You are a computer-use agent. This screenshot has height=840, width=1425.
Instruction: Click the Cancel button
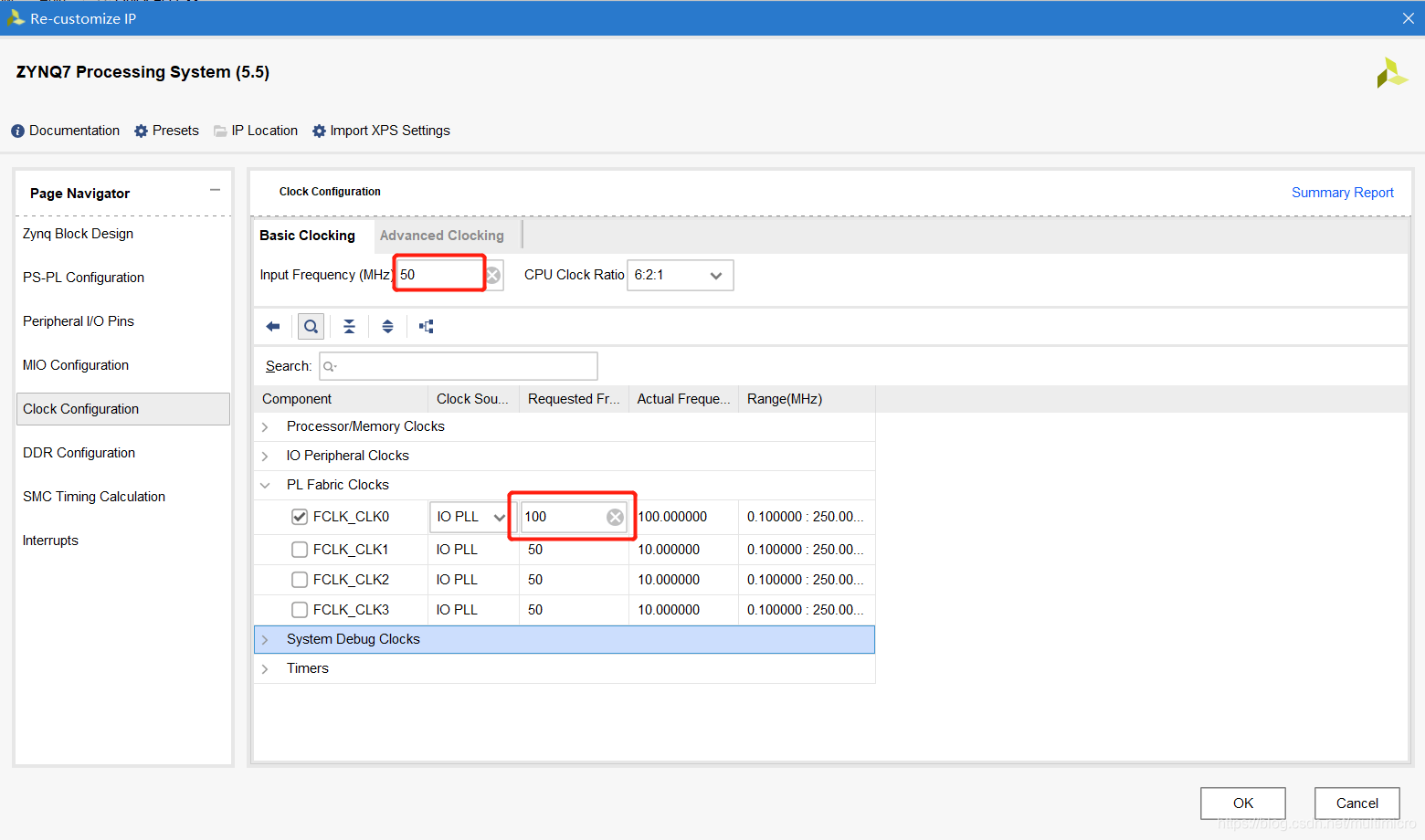click(1356, 803)
